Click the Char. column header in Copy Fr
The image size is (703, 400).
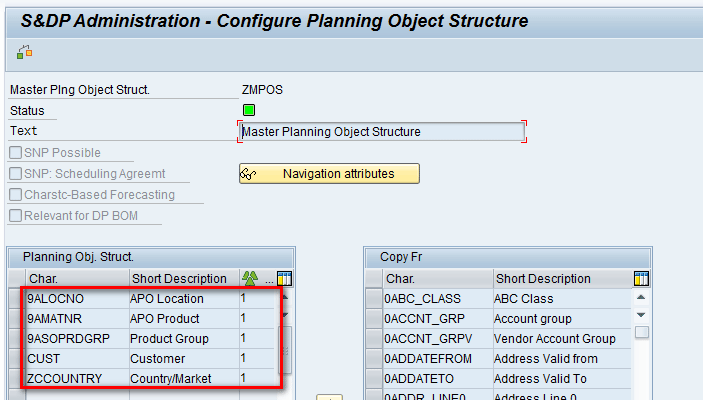(x=437, y=278)
